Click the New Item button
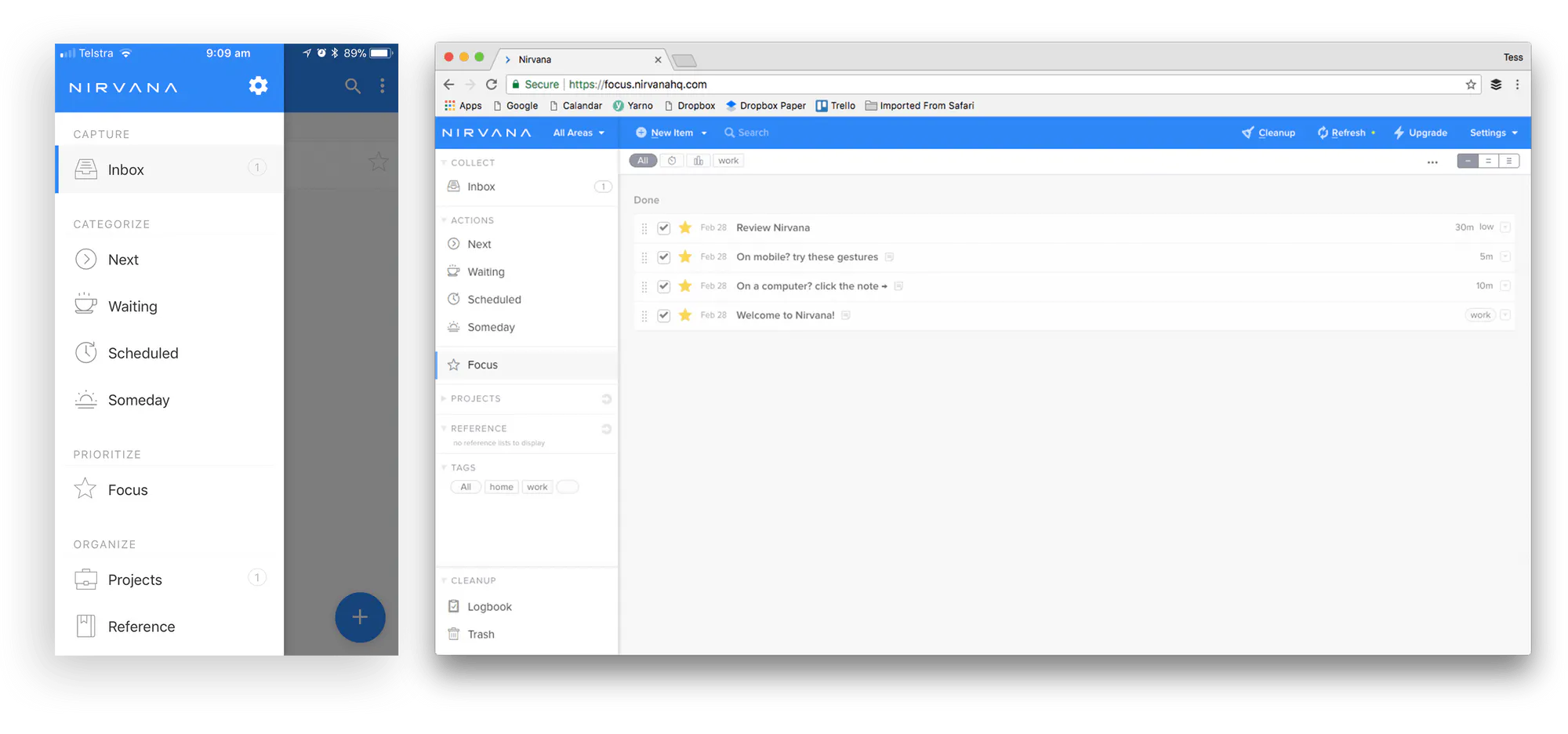1568x734 pixels. pos(671,133)
